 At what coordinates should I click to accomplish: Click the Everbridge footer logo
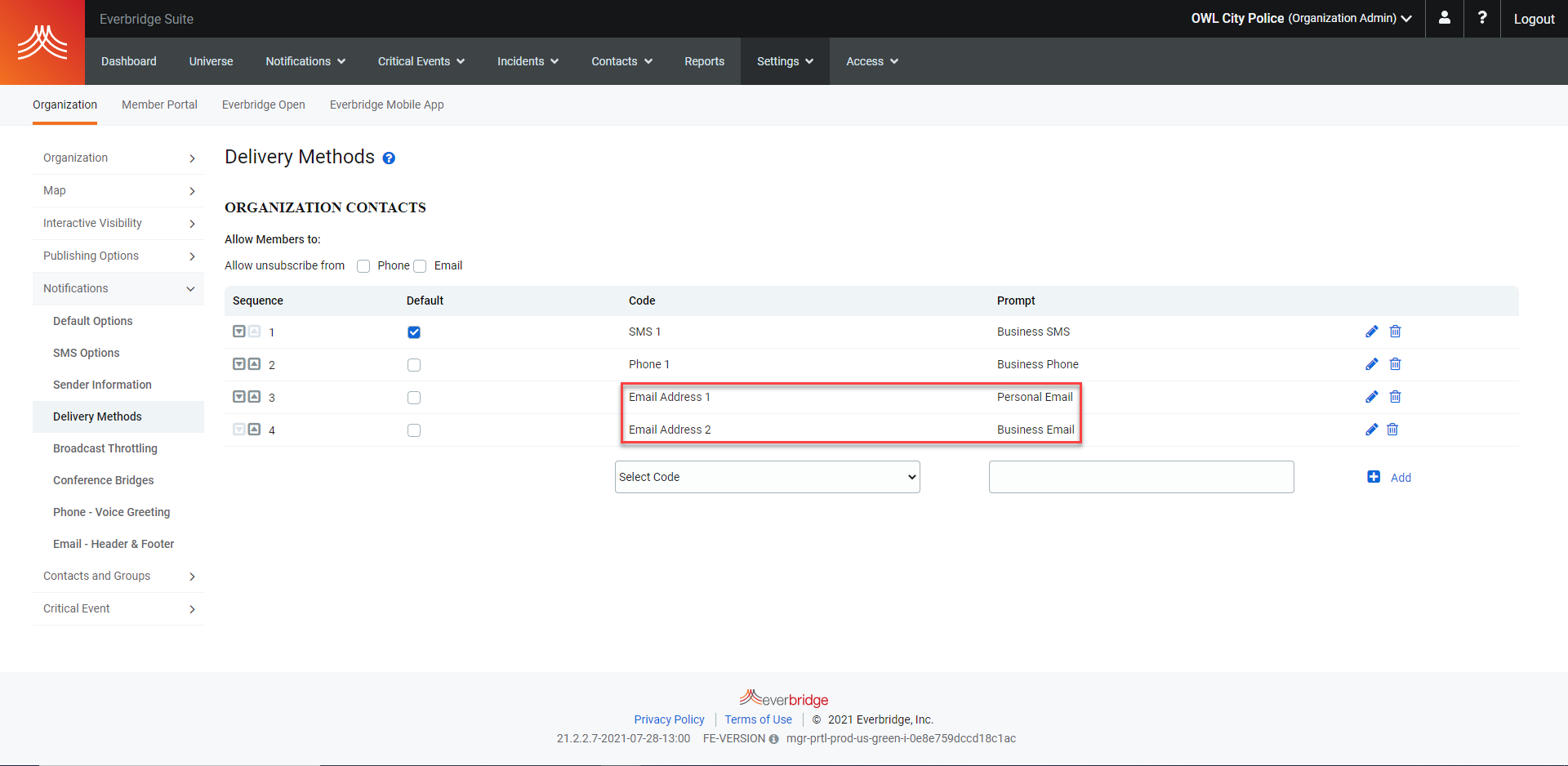(784, 699)
